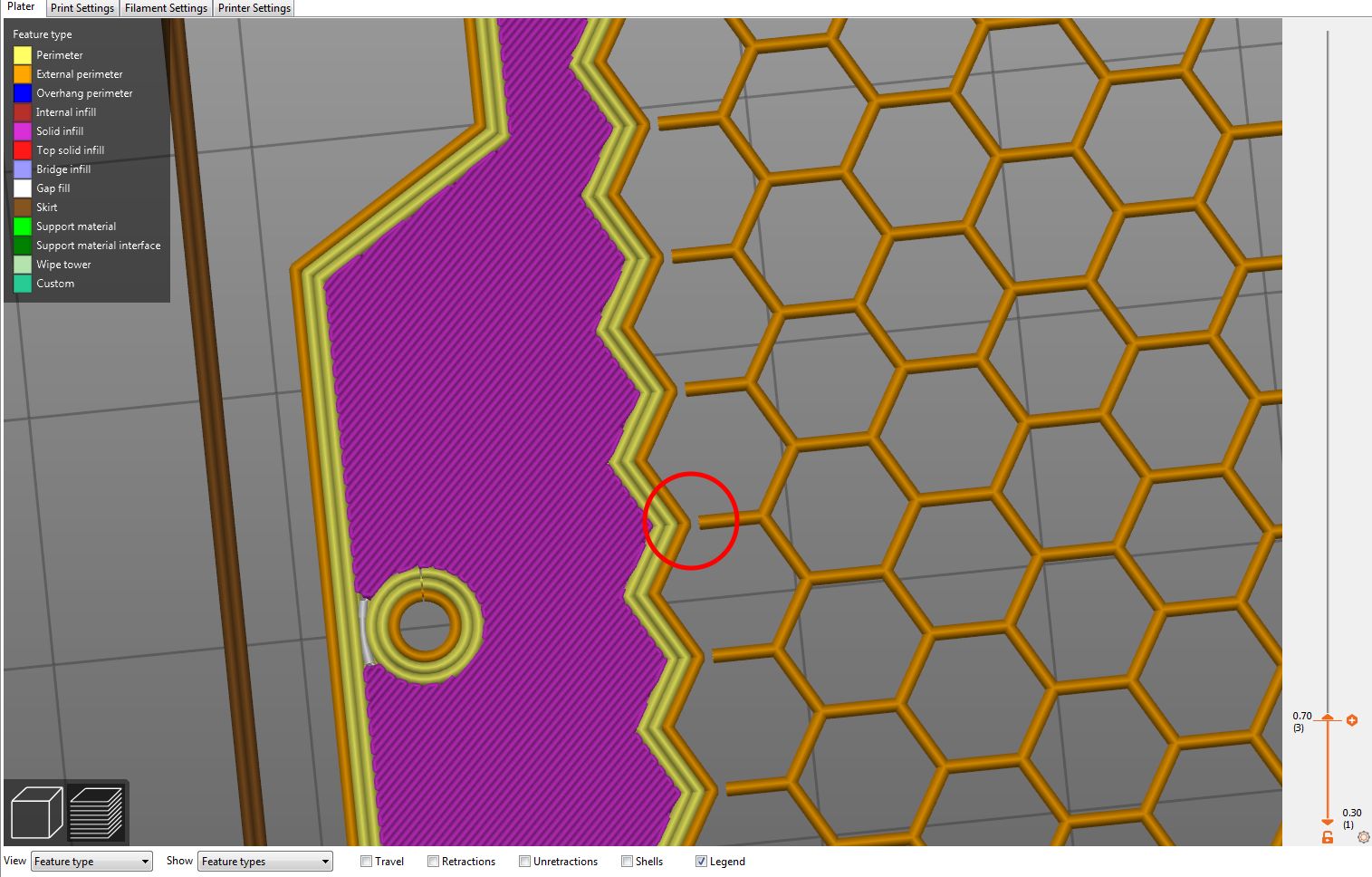Click the upper slider arrow at layer 0.70
This screenshot has width=1372, height=877.
[1328, 717]
